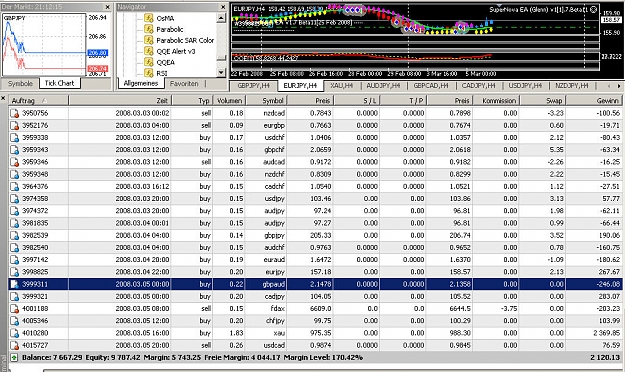Screen dimensions: 625x372
Task: Click the EURJPY H4 price chart
Action: coord(415,20)
